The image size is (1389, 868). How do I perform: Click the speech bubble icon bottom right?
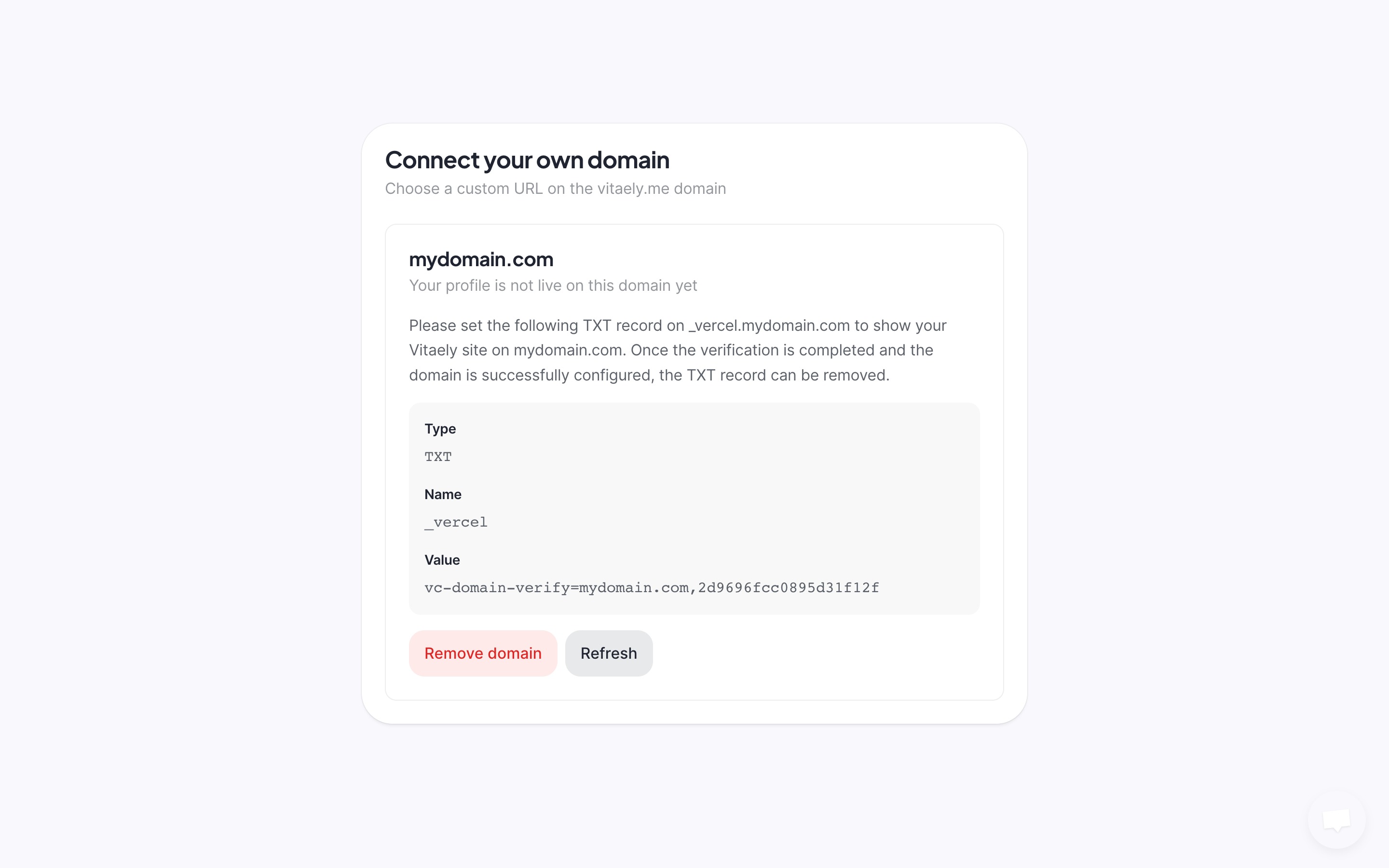click(1337, 820)
